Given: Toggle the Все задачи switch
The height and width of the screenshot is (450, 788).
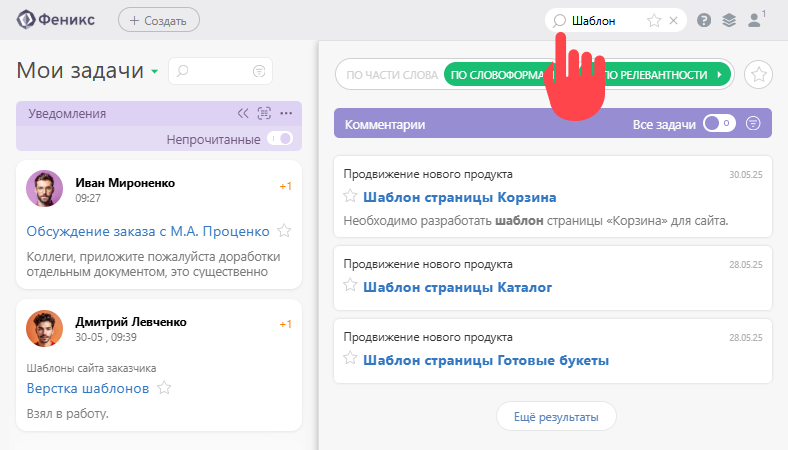Looking at the screenshot, I should coord(719,123).
